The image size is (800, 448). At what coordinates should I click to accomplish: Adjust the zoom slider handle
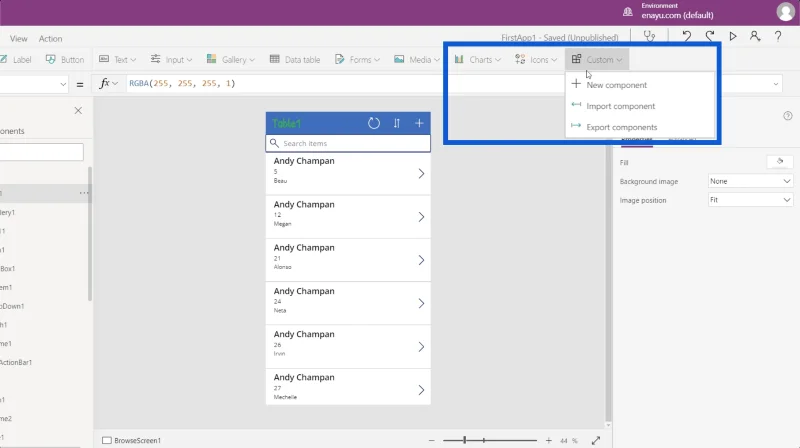(465, 440)
